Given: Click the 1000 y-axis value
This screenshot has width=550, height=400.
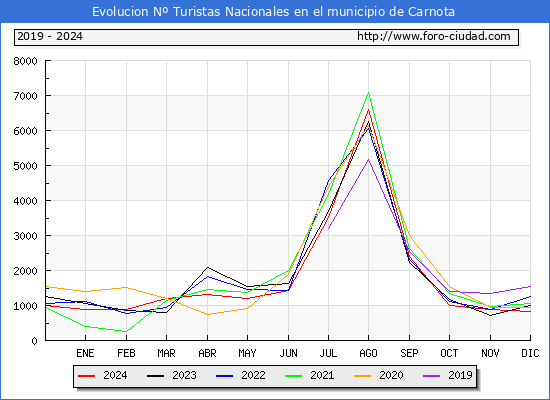Looking at the screenshot, I should [x=25, y=306].
